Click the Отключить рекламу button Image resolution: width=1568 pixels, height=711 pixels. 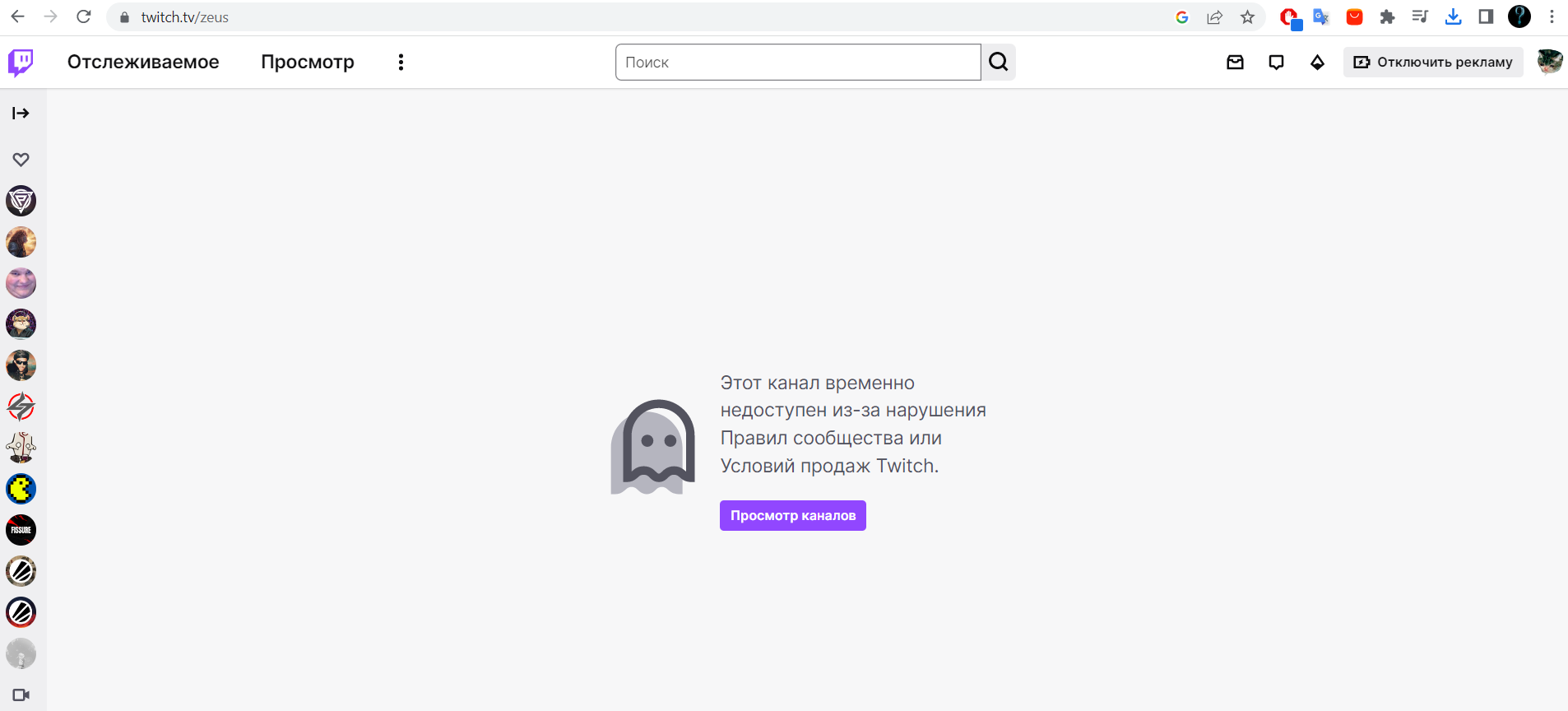(1433, 62)
